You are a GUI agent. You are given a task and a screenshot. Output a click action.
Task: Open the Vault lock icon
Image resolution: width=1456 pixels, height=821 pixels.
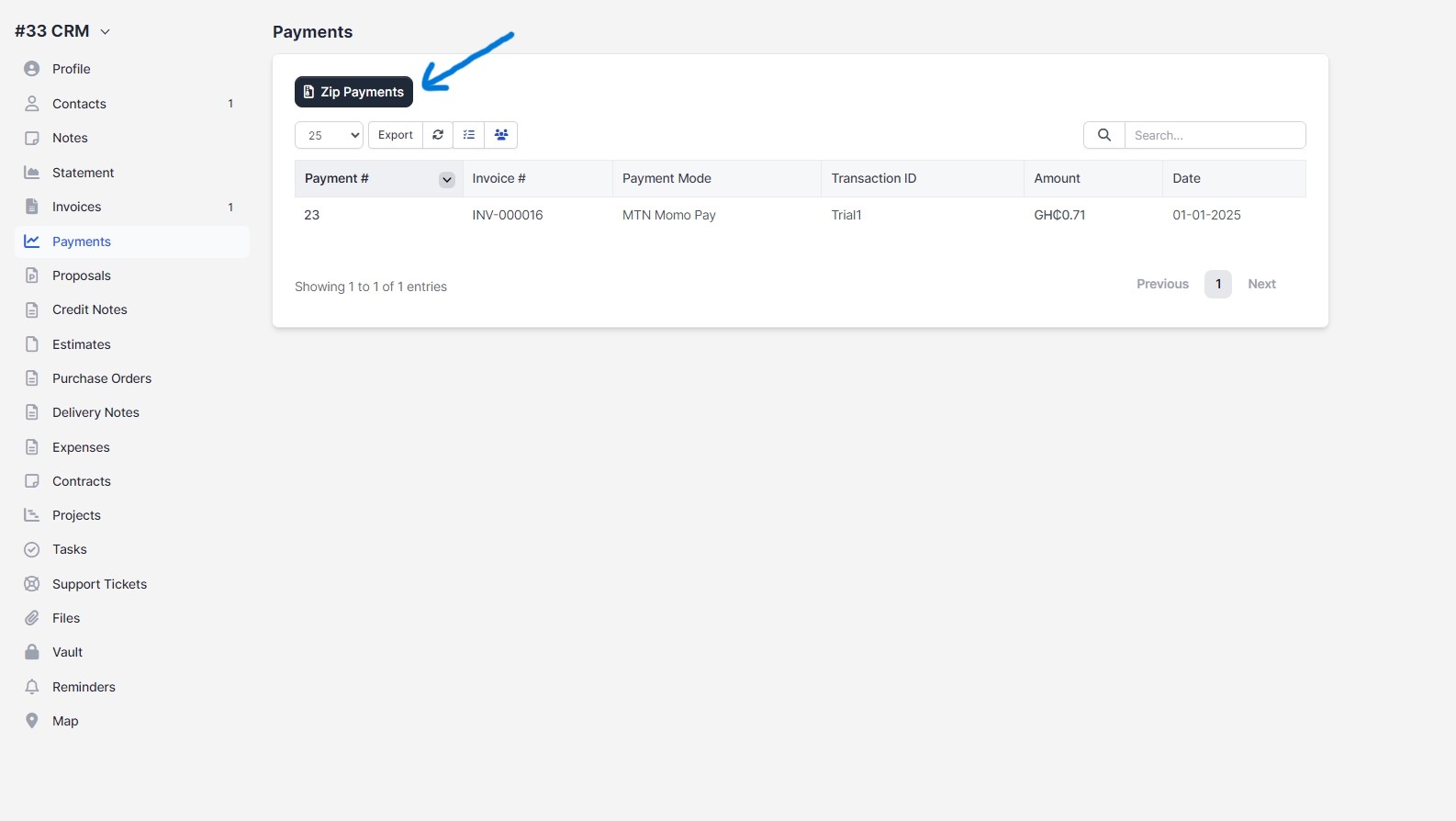click(32, 652)
